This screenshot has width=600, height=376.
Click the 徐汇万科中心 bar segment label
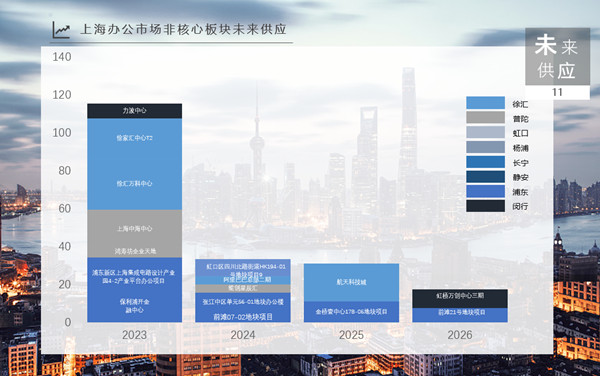coord(134,184)
